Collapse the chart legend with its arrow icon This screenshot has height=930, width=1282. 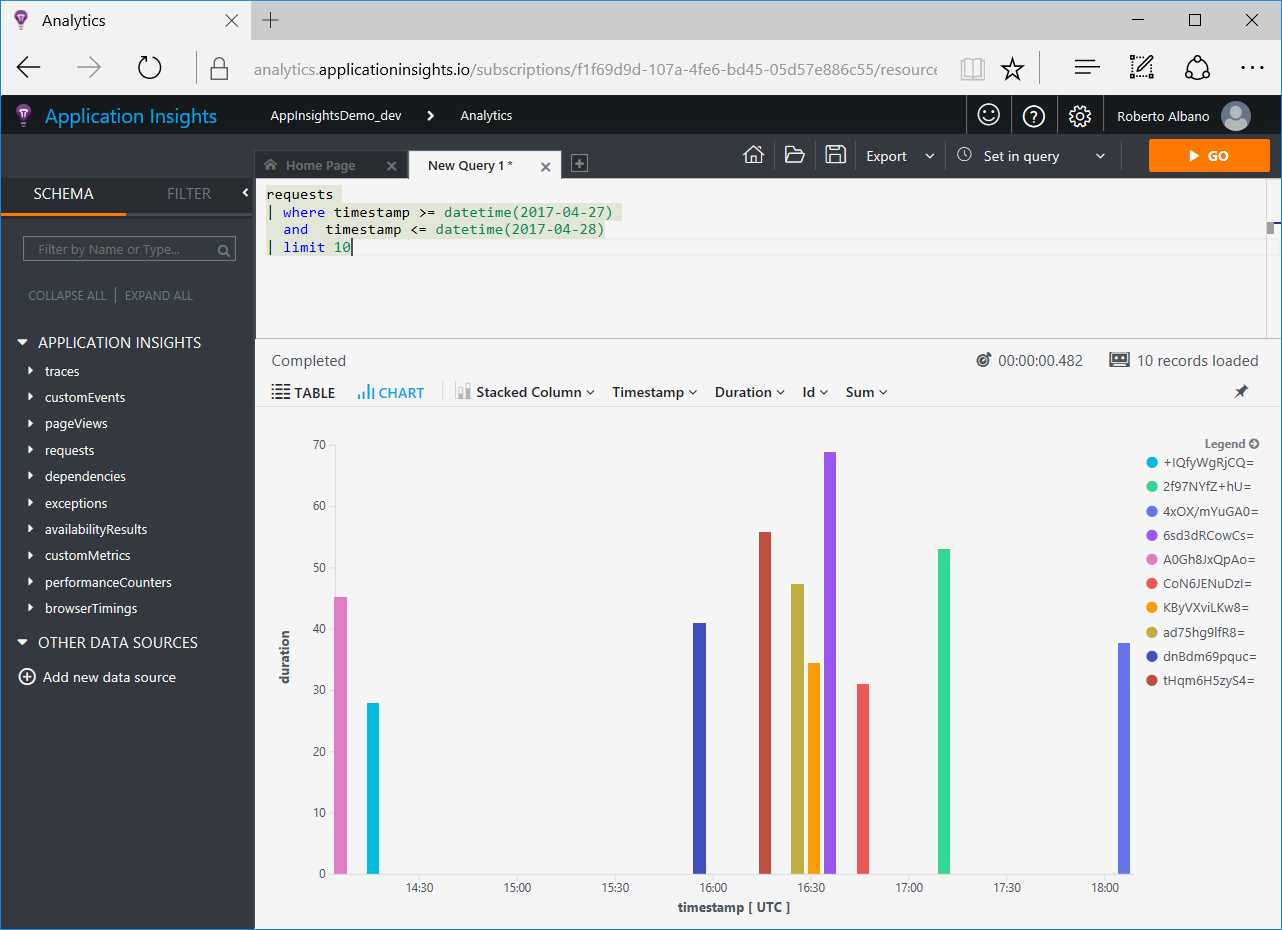[1255, 443]
